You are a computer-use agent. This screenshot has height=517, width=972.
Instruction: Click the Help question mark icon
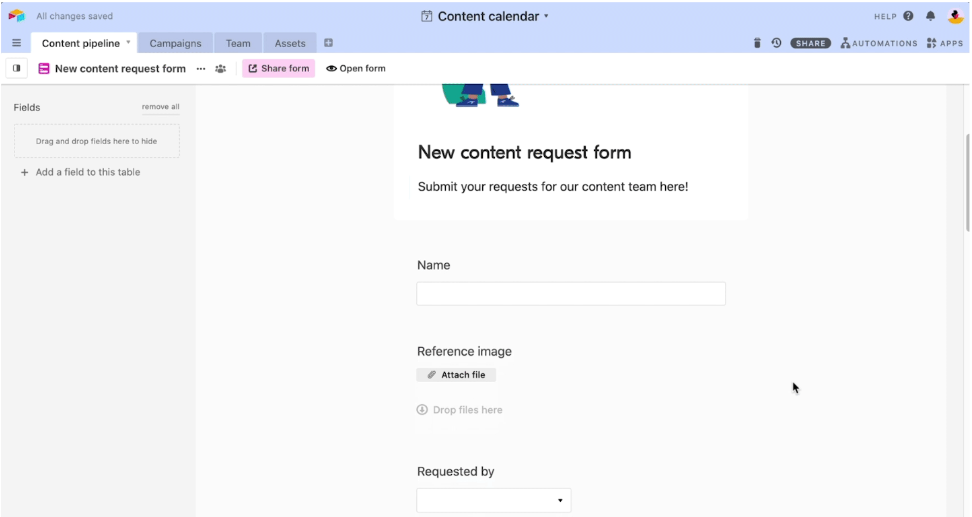pos(908,16)
